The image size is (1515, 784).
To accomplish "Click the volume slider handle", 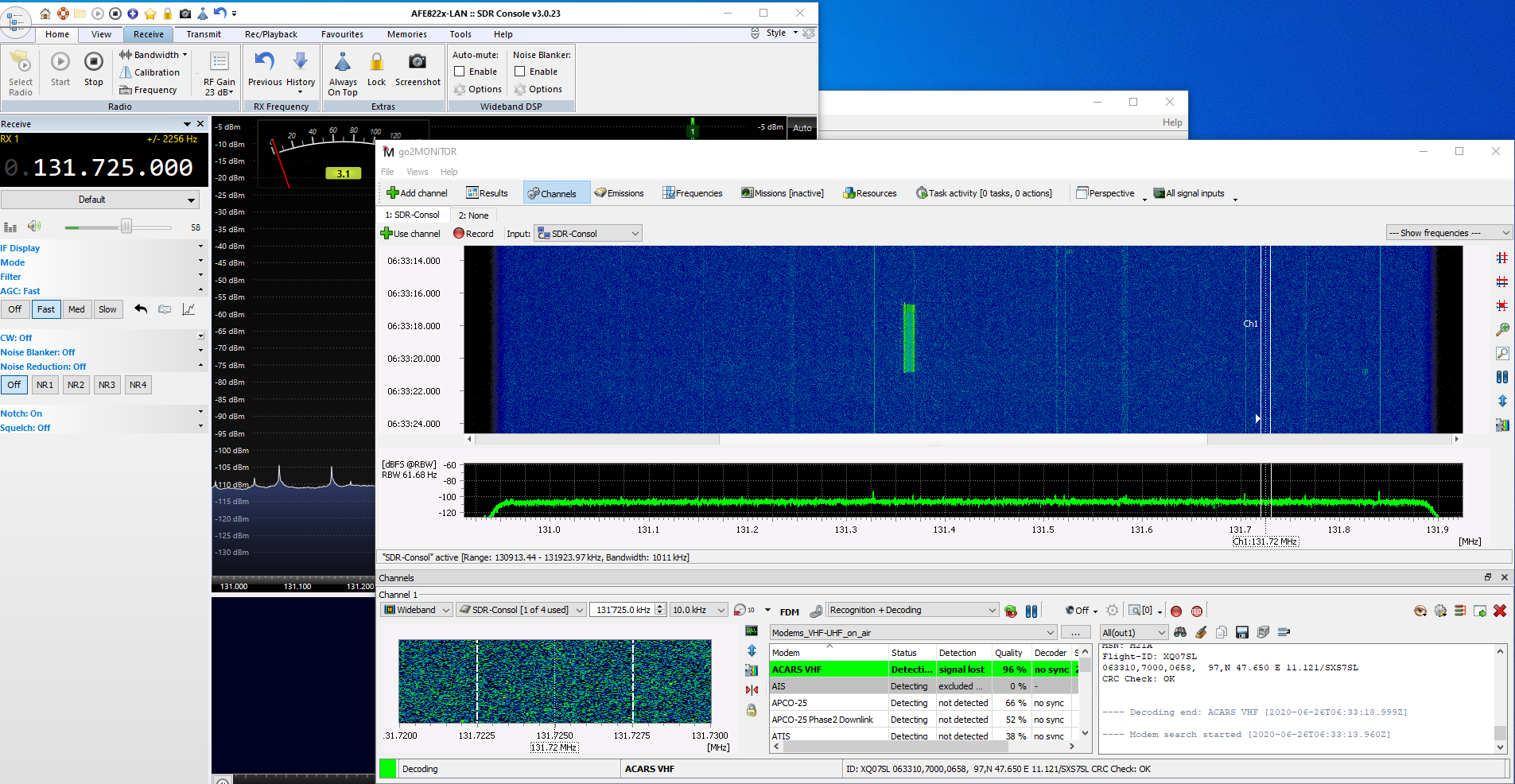I will tap(126, 227).
